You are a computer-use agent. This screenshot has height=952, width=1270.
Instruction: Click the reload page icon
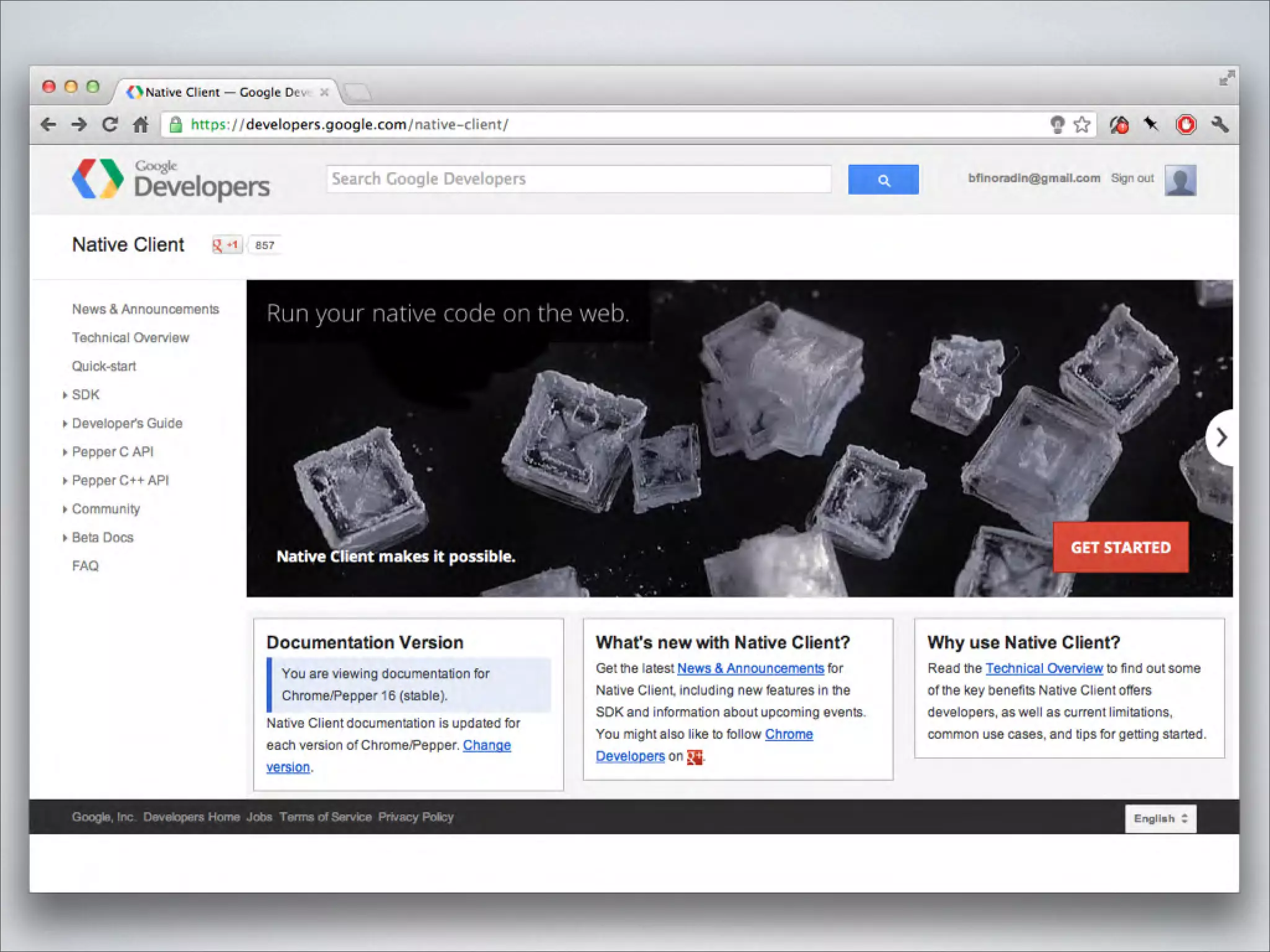pos(110,125)
